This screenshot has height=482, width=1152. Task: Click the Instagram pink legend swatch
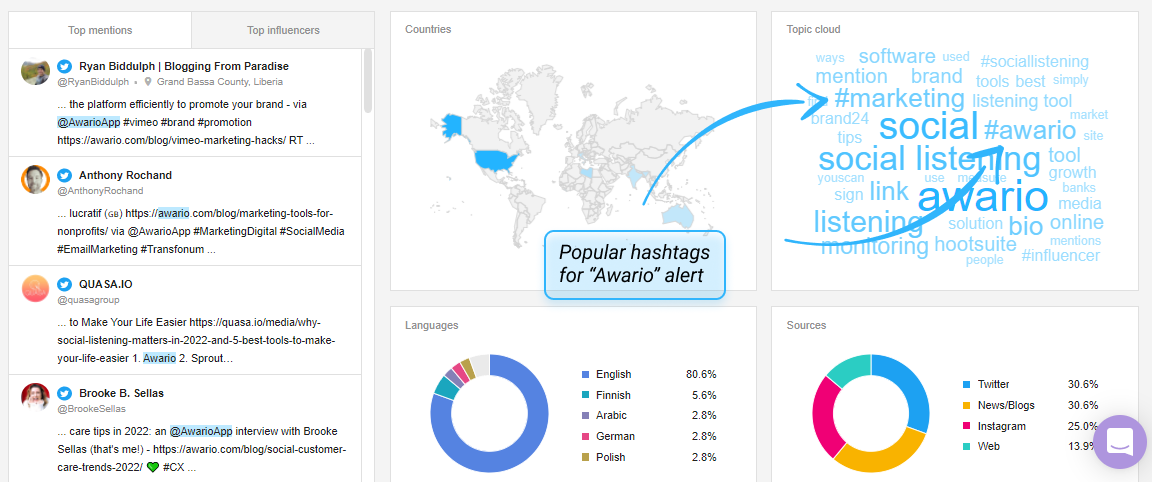click(966, 426)
